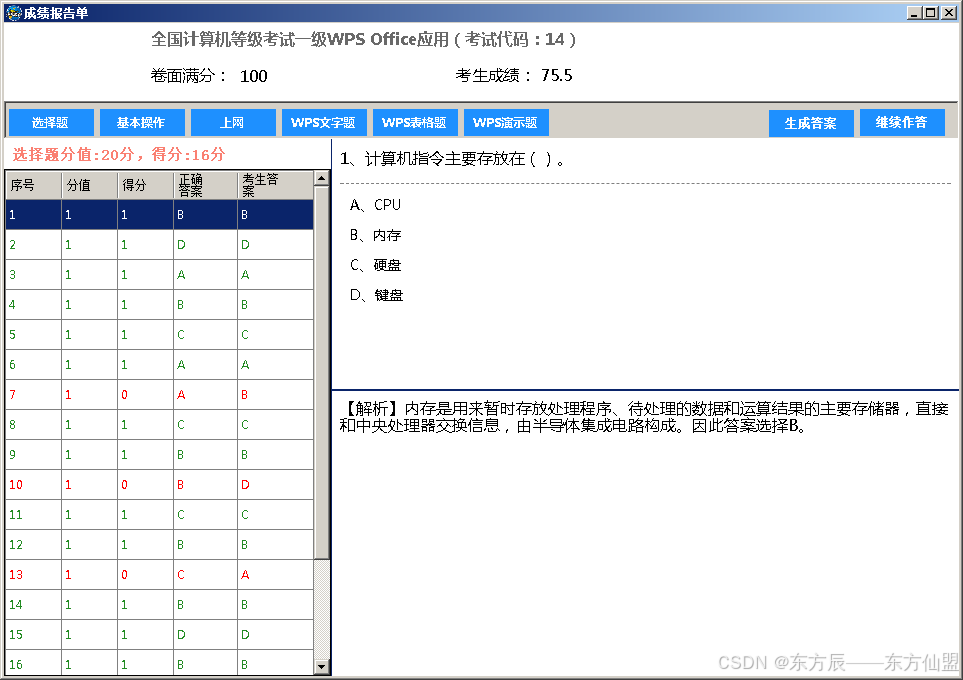Select question row 12 in the table

[x=160, y=545]
